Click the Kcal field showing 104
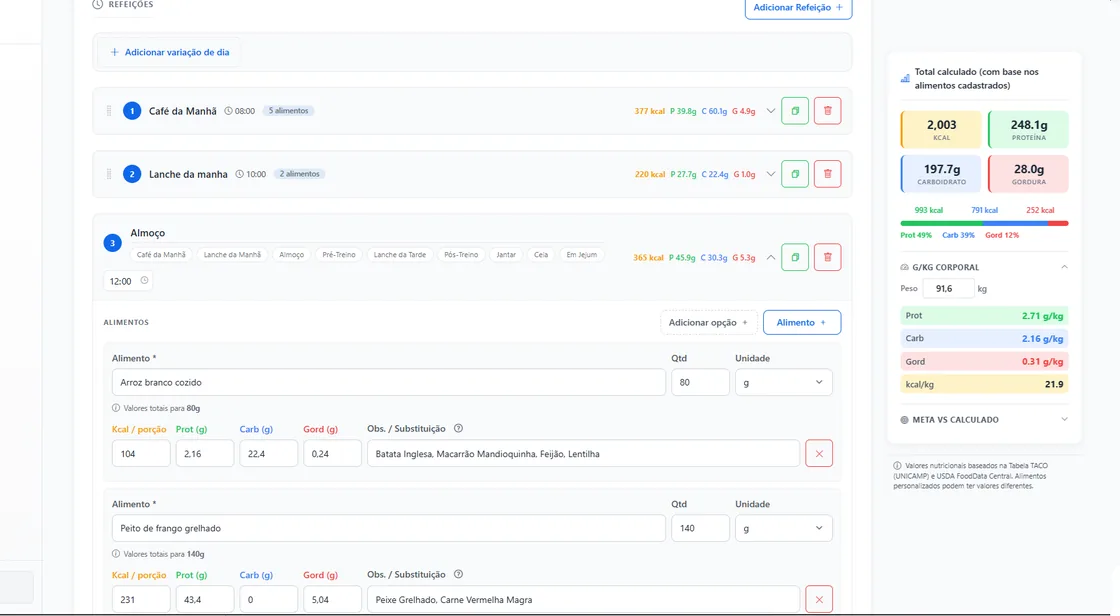1120x616 pixels. (141, 454)
